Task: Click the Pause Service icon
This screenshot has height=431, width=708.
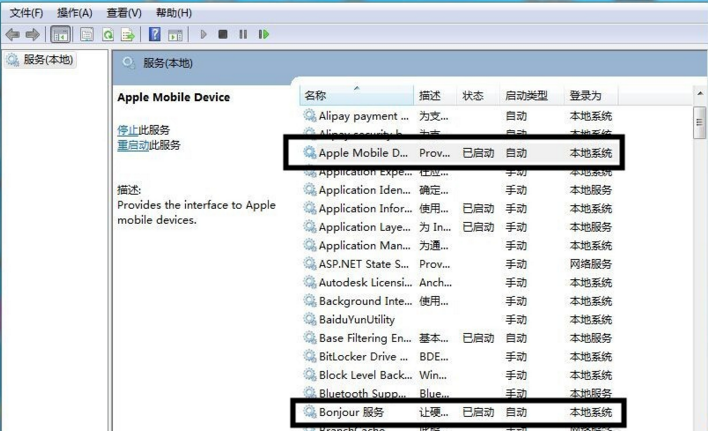Action: point(243,34)
